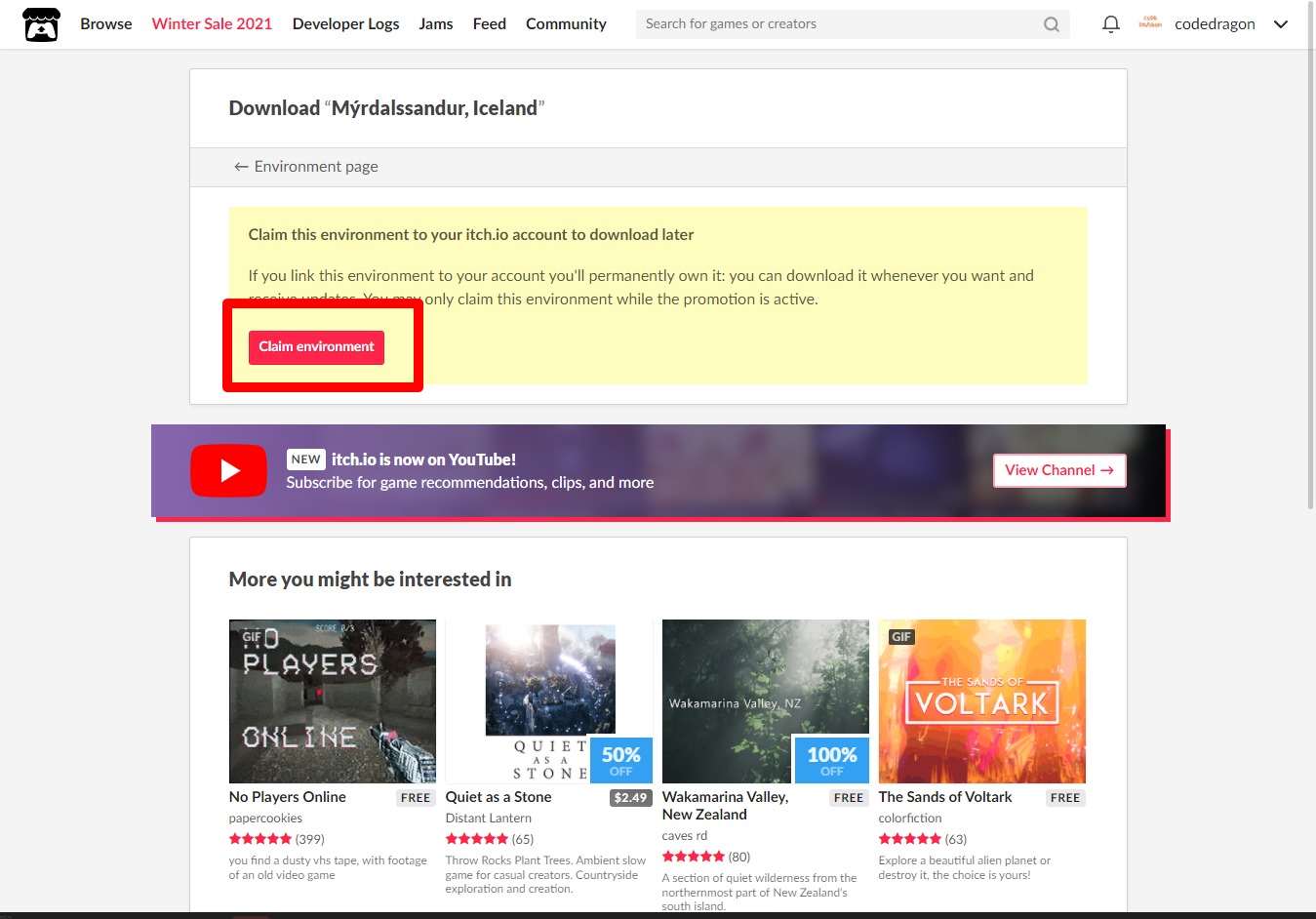This screenshot has width=1316, height=919.
Task: Click FREE tag on No Players Online
Action: 416,798
